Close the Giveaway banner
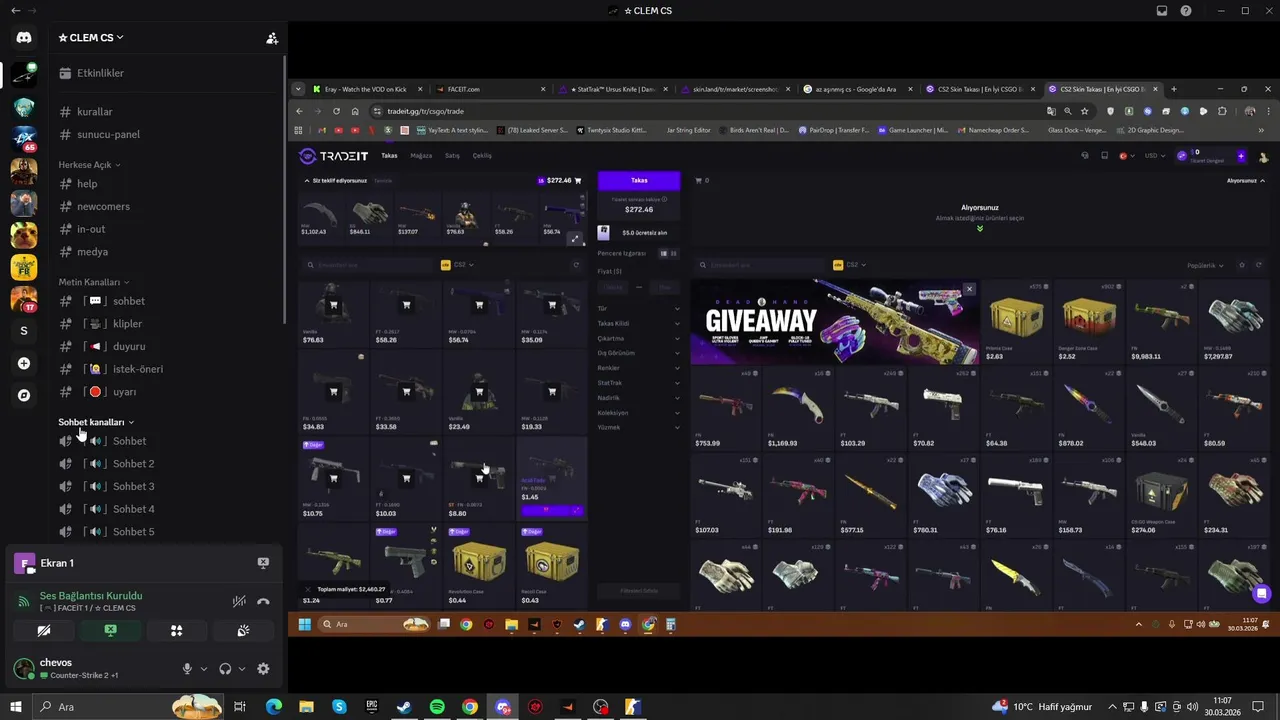The width and height of the screenshot is (1280, 720). [x=969, y=289]
